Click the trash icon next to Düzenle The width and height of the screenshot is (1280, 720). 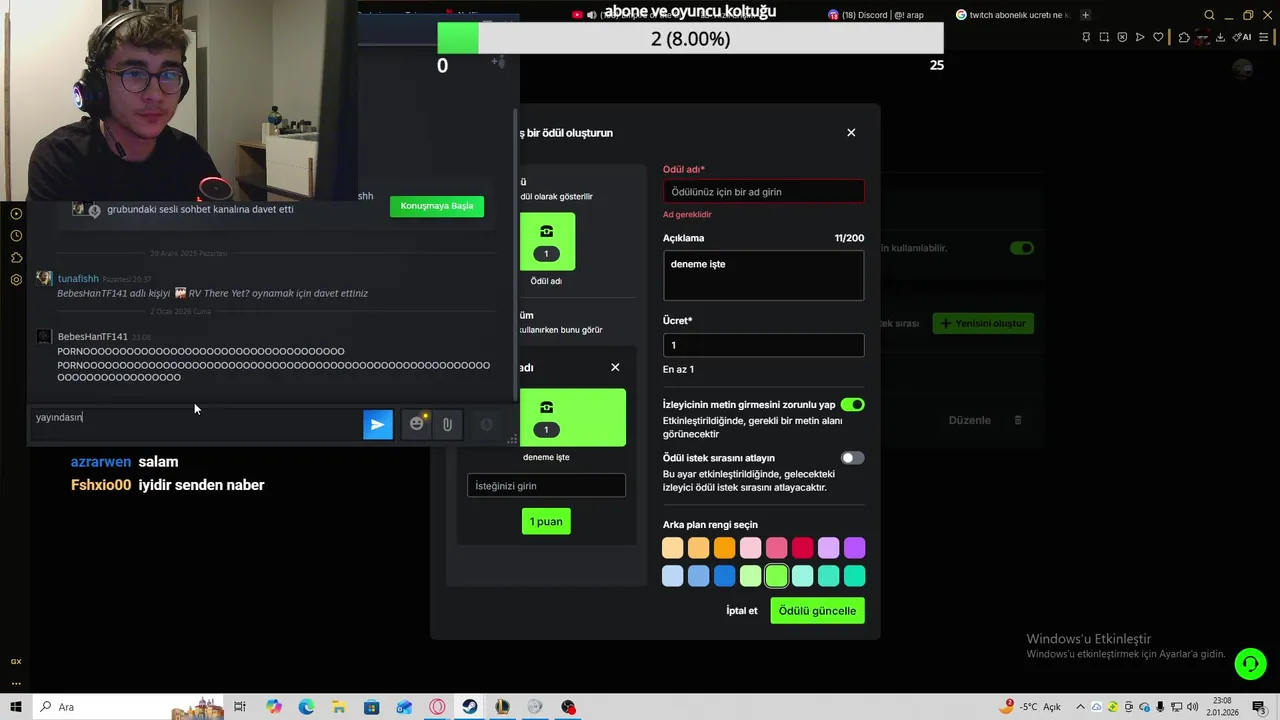tap(1018, 420)
